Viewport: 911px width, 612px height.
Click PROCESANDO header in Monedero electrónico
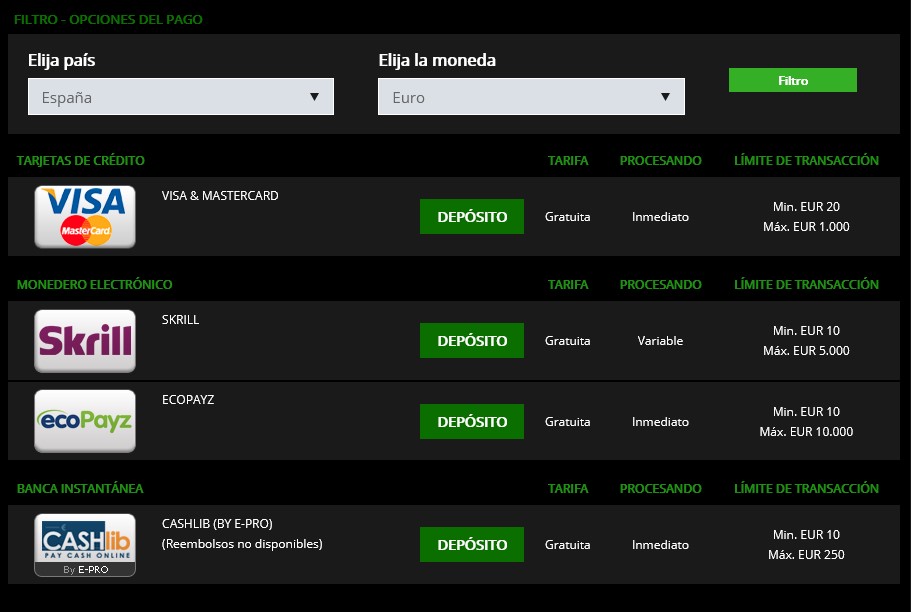660,285
